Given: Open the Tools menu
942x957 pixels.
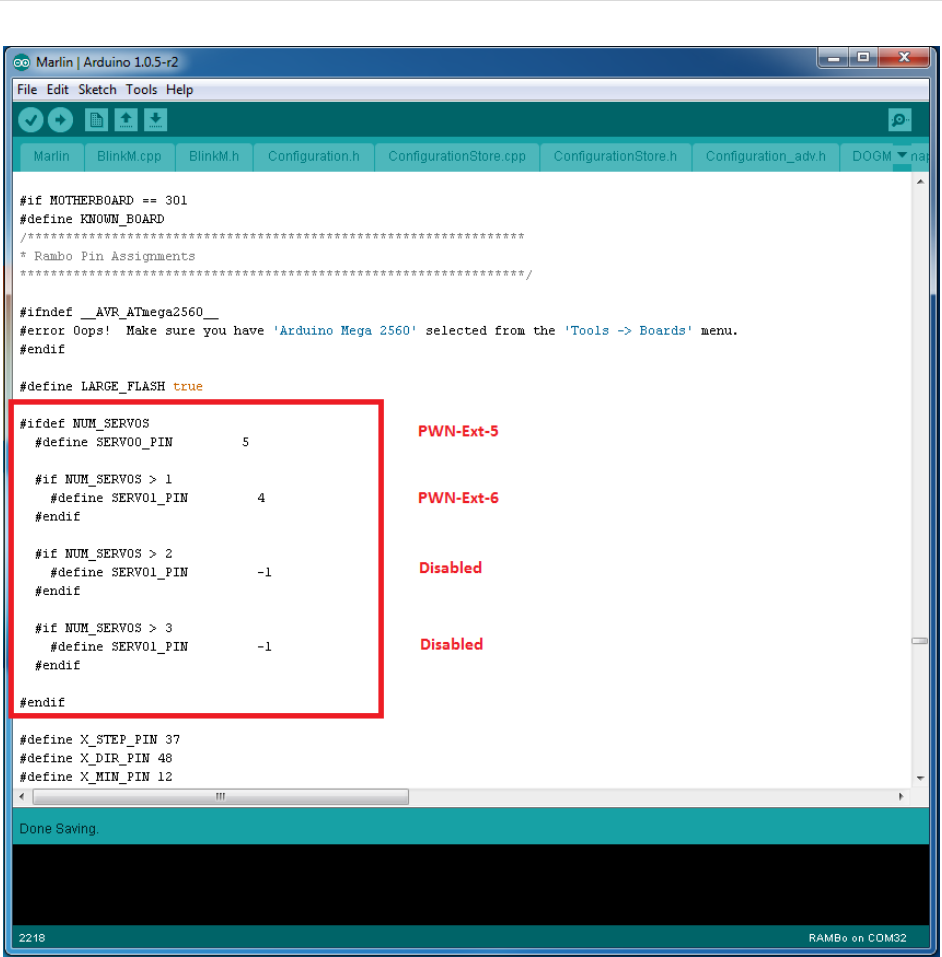Looking at the screenshot, I should (141, 90).
